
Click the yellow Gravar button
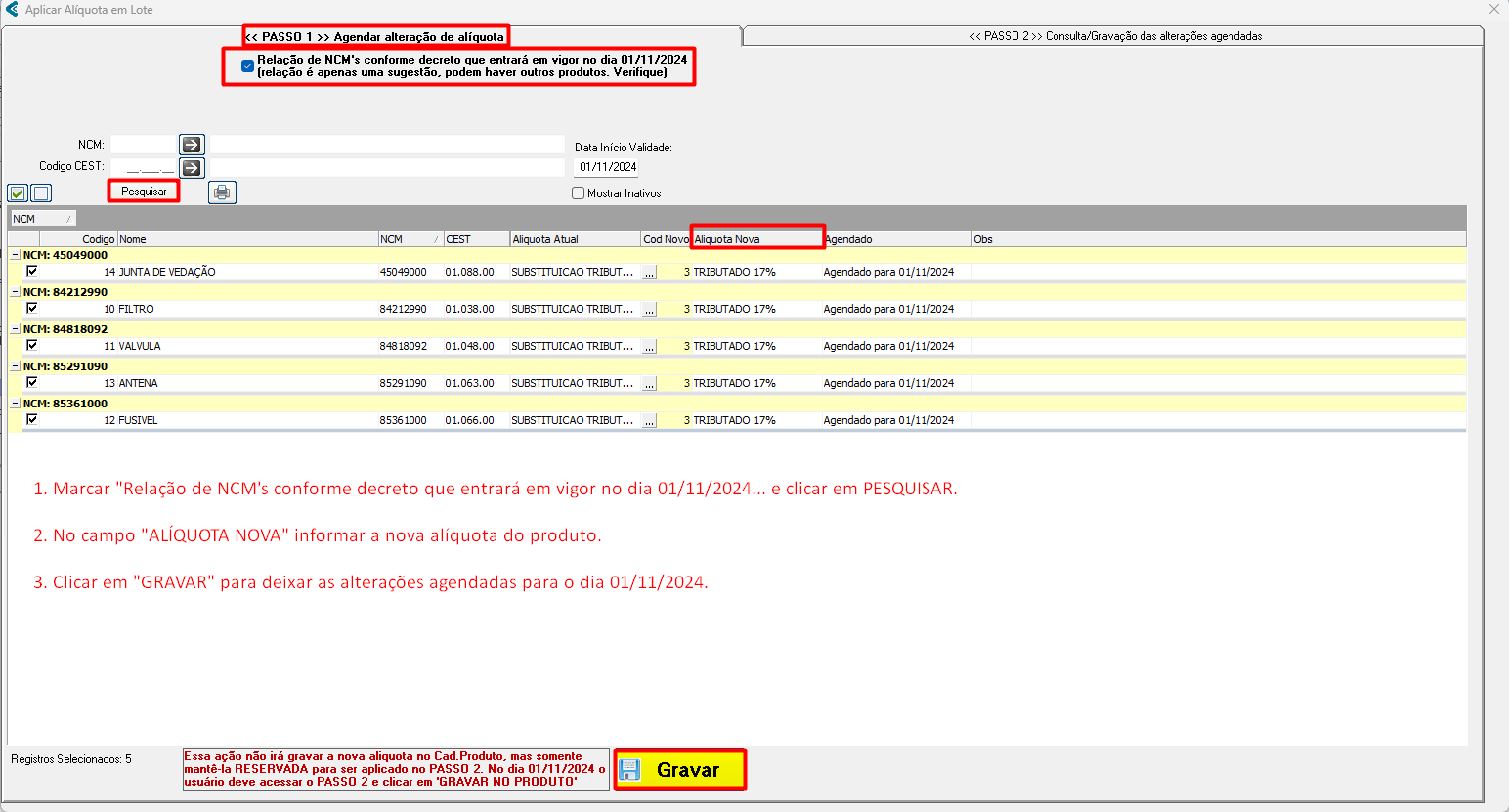click(x=680, y=770)
